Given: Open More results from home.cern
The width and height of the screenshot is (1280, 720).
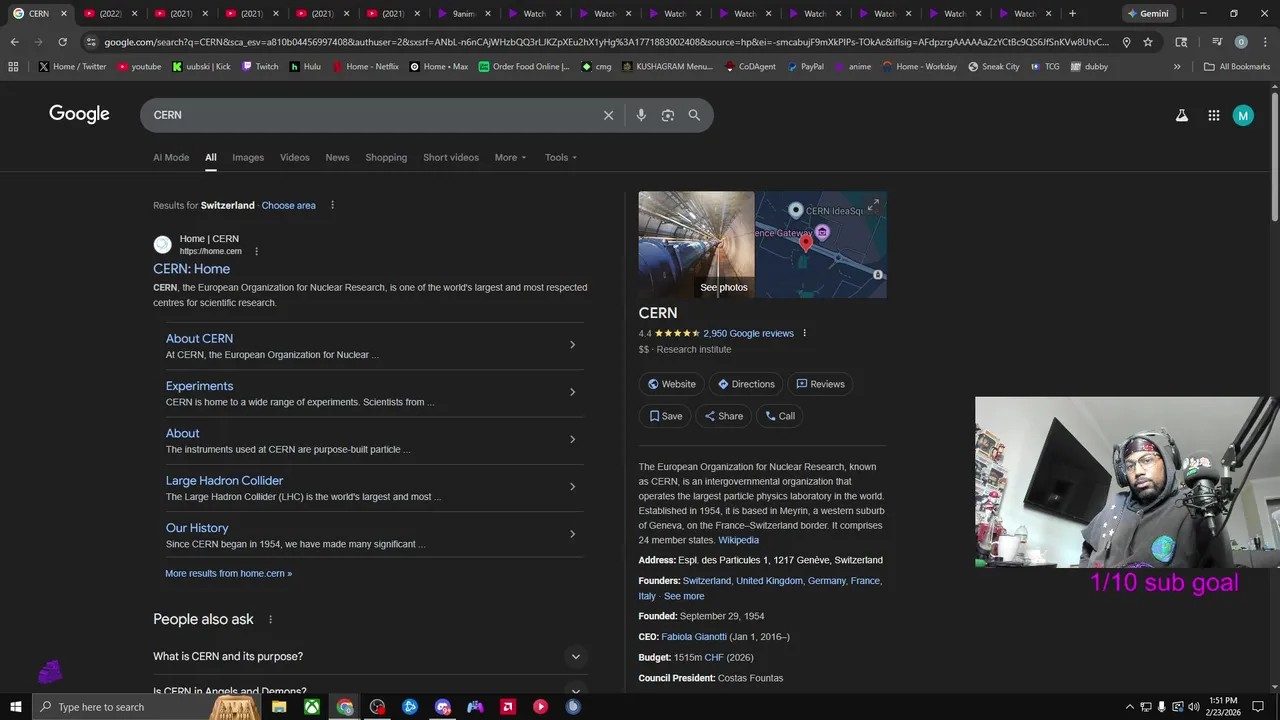Looking at the screenshot, I should click(229, 574).
